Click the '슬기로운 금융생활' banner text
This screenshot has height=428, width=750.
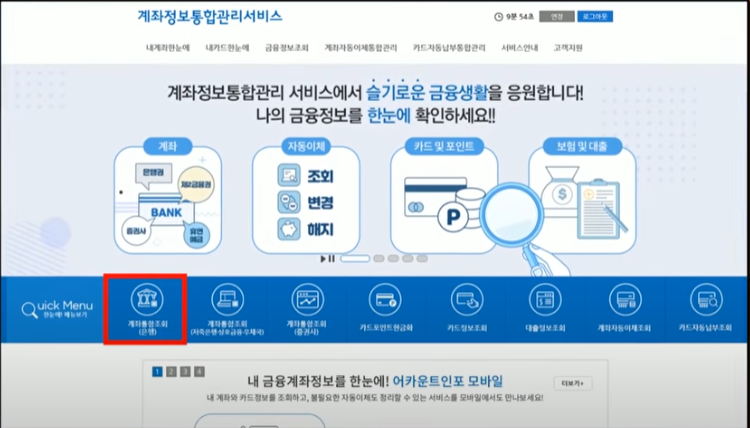(x=427, y=91)
